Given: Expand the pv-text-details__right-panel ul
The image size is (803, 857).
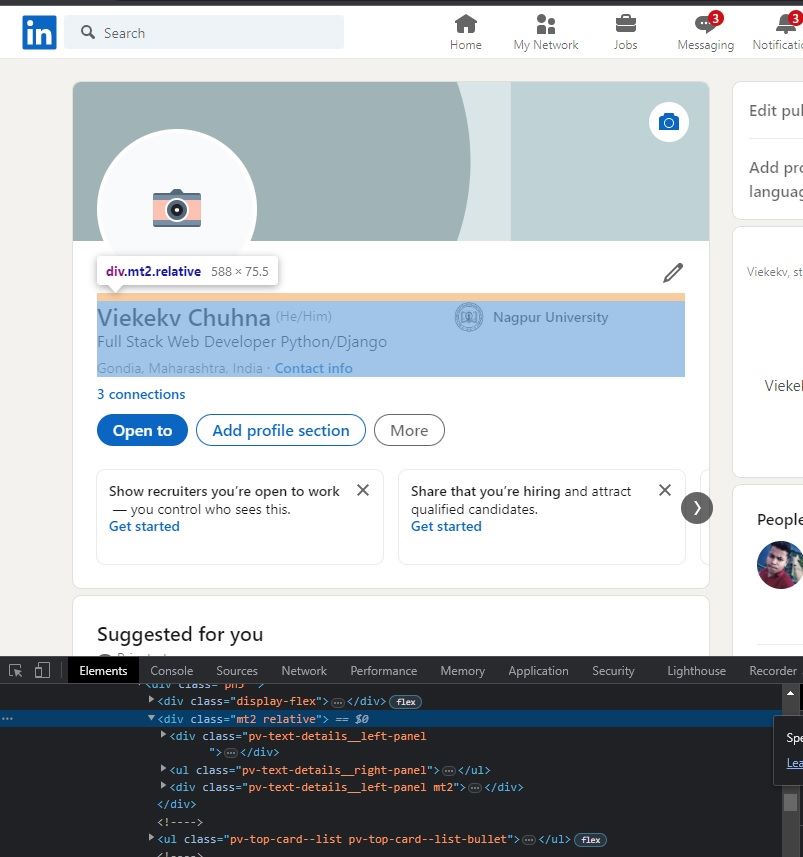Looking at the screenshot, I should [163, 769].
